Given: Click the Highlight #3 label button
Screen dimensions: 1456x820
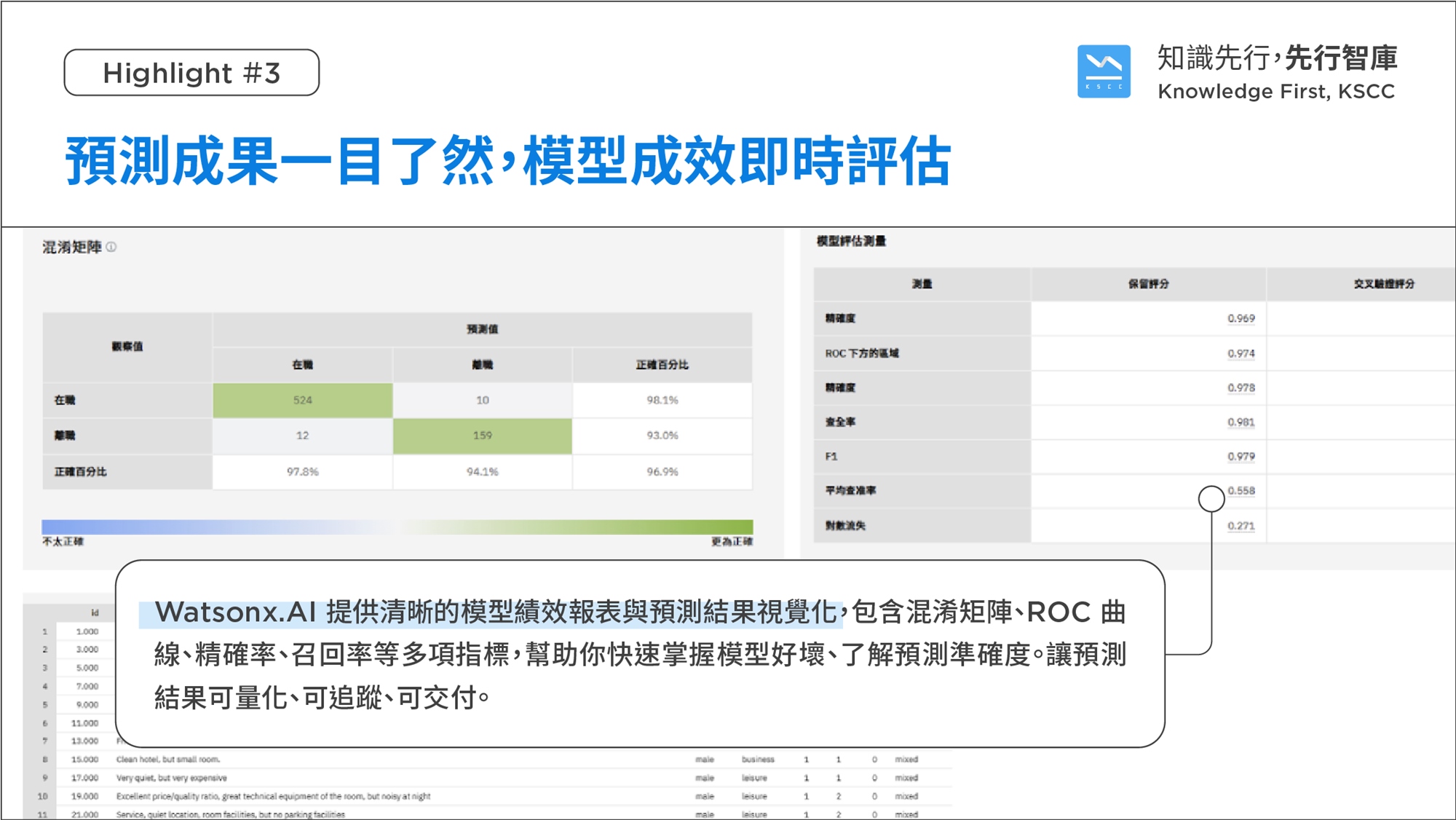Looking at the screenshot, I should pyautogui.click(x=191, y=73).
